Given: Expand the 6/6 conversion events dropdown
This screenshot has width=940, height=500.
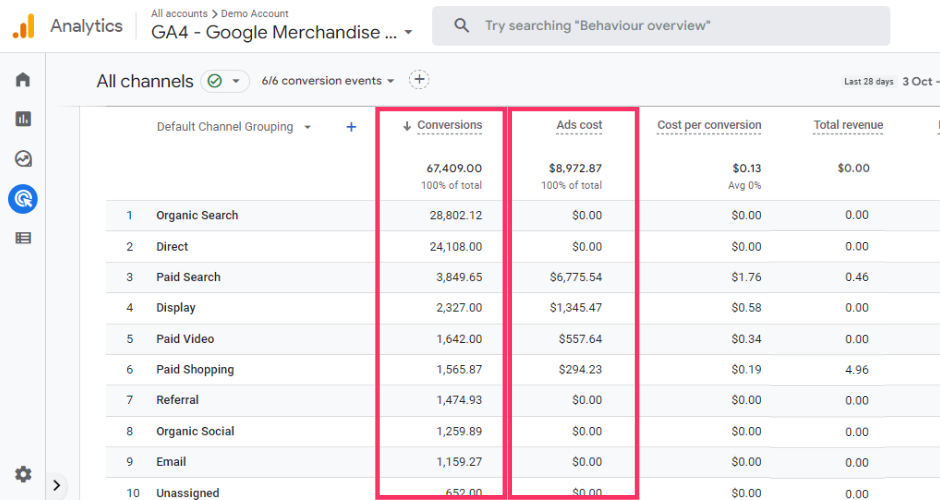Looking at the screenshot, I should point(328,81).
